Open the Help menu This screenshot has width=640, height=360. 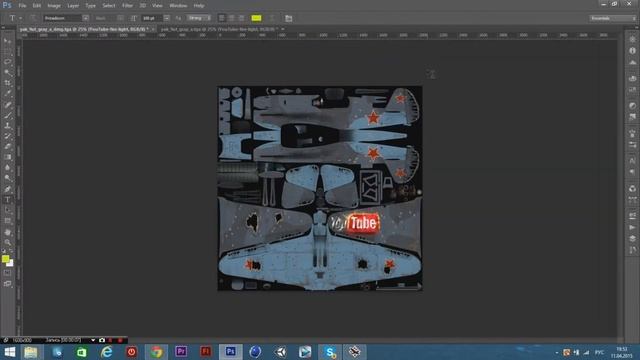pyautogui.click(x=199, y=6)
